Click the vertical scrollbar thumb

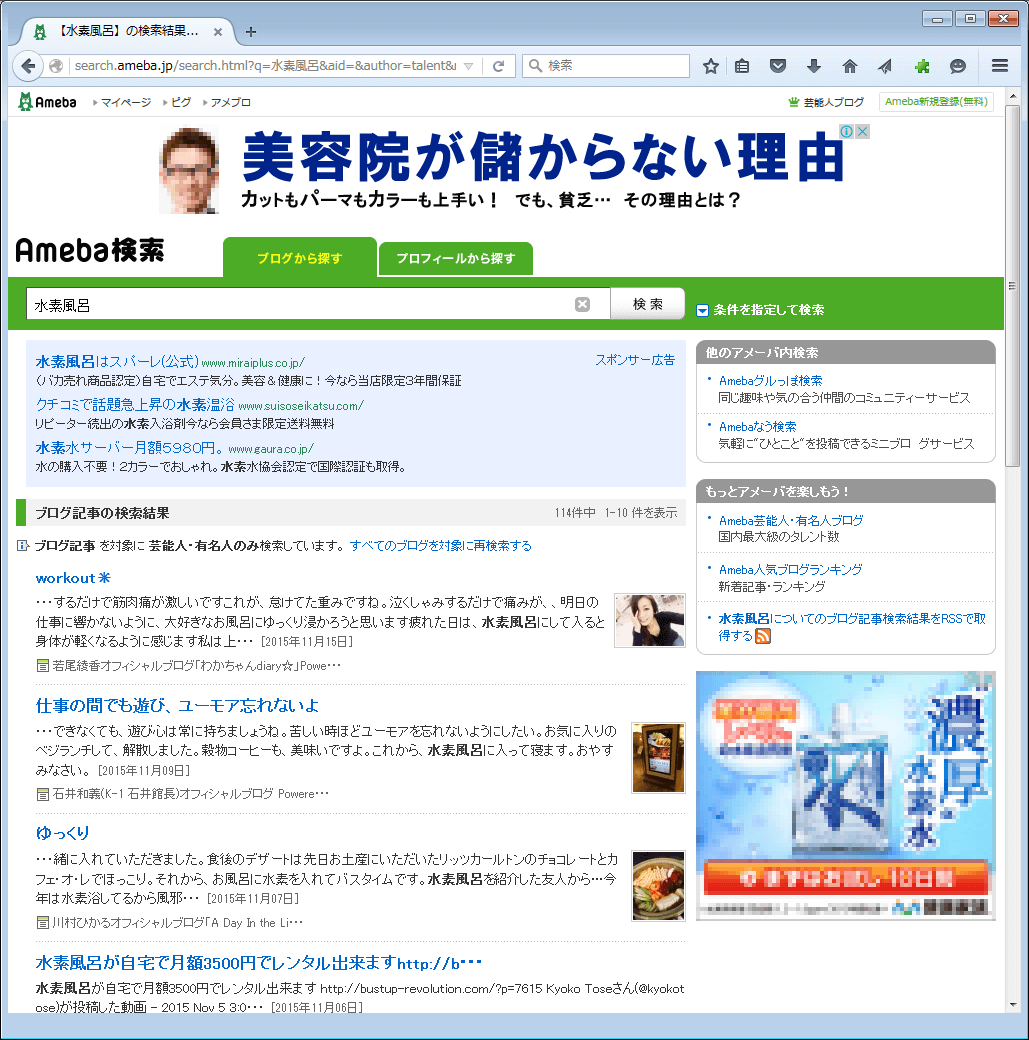[x=1012, y=285]
